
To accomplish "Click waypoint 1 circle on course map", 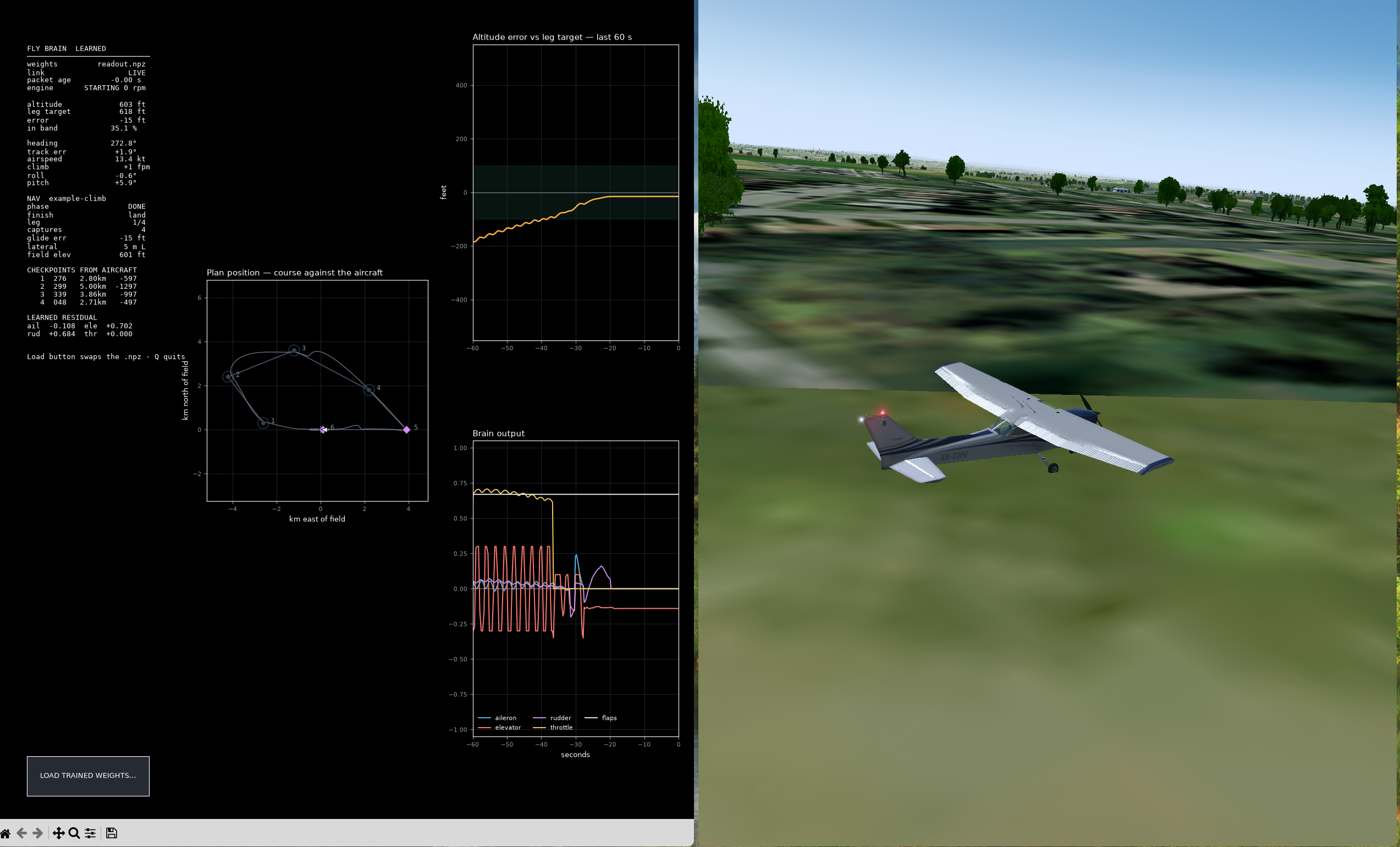I will click(263, 423).
